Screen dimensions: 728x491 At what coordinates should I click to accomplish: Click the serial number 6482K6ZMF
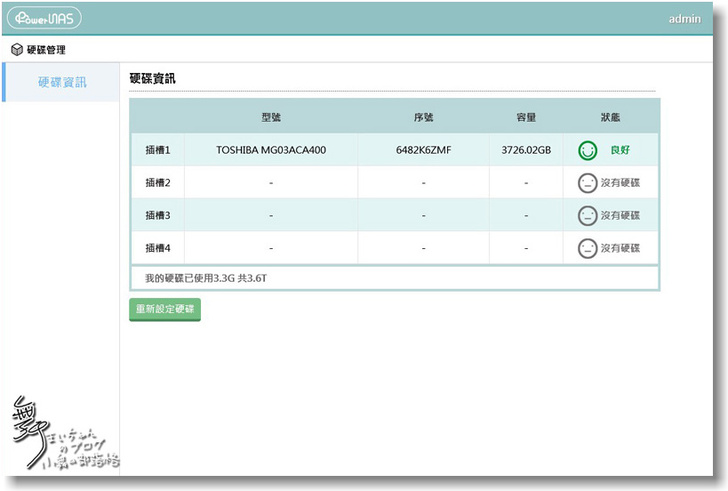(423, 151)
